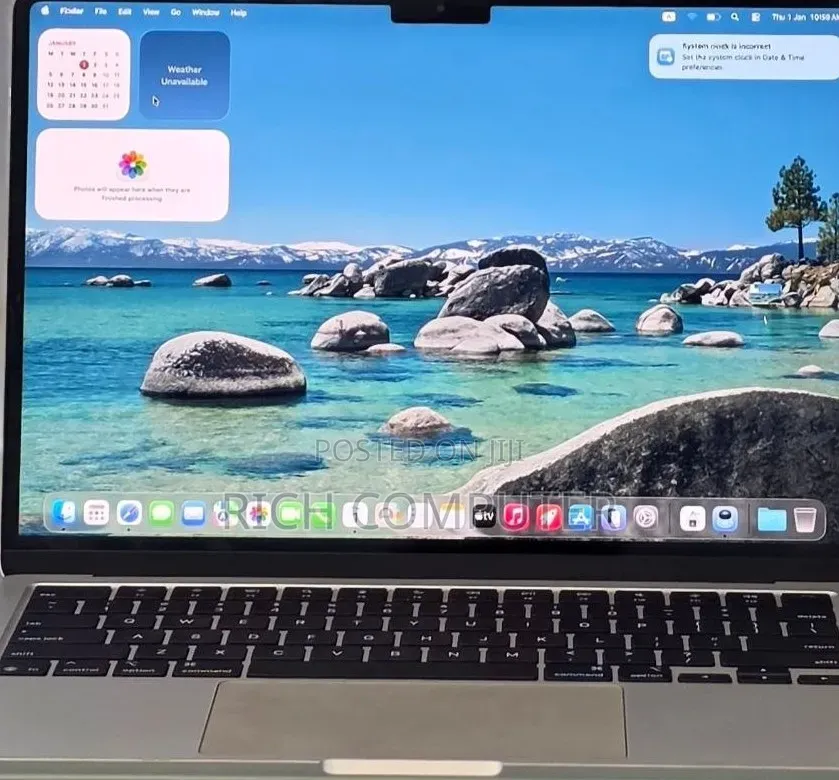
Task: Open the Downloads folder in the Dock
Action: click(772, 519)
